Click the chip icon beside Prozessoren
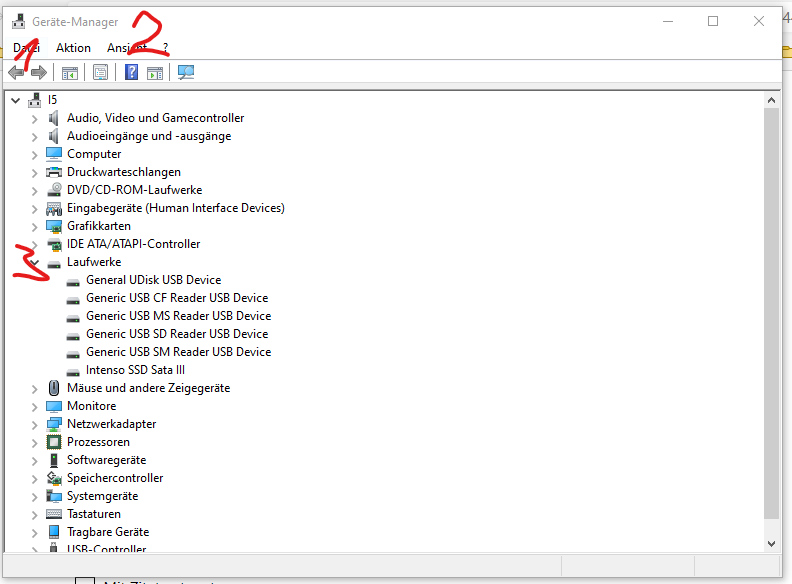 tap(54, 442)
